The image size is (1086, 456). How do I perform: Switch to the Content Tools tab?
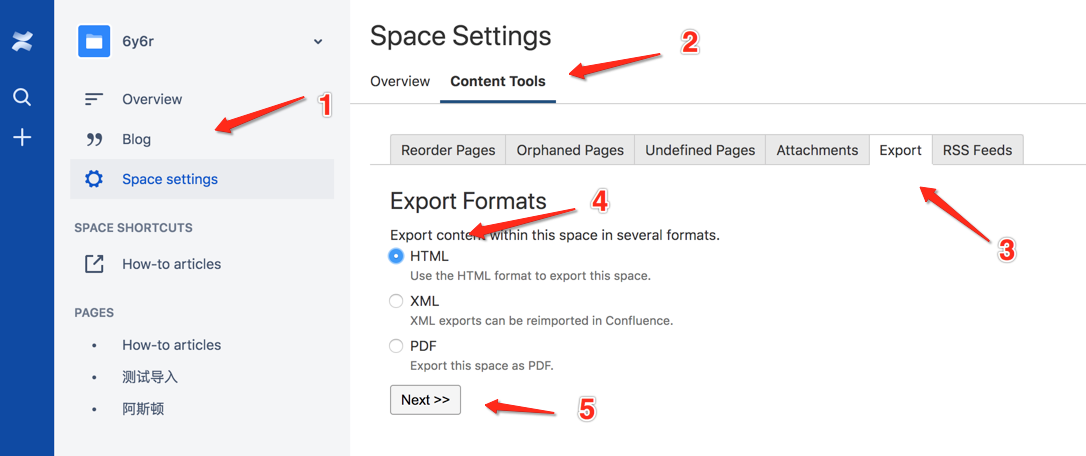[498, 81]
